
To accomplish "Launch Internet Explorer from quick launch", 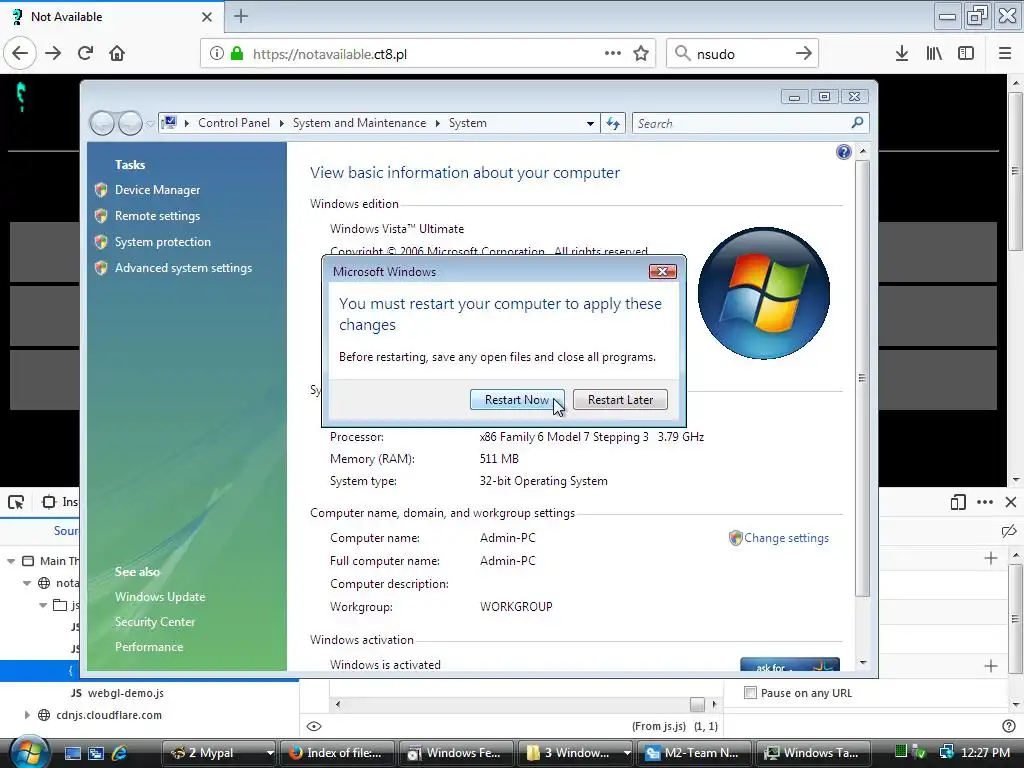I will 120,753.
